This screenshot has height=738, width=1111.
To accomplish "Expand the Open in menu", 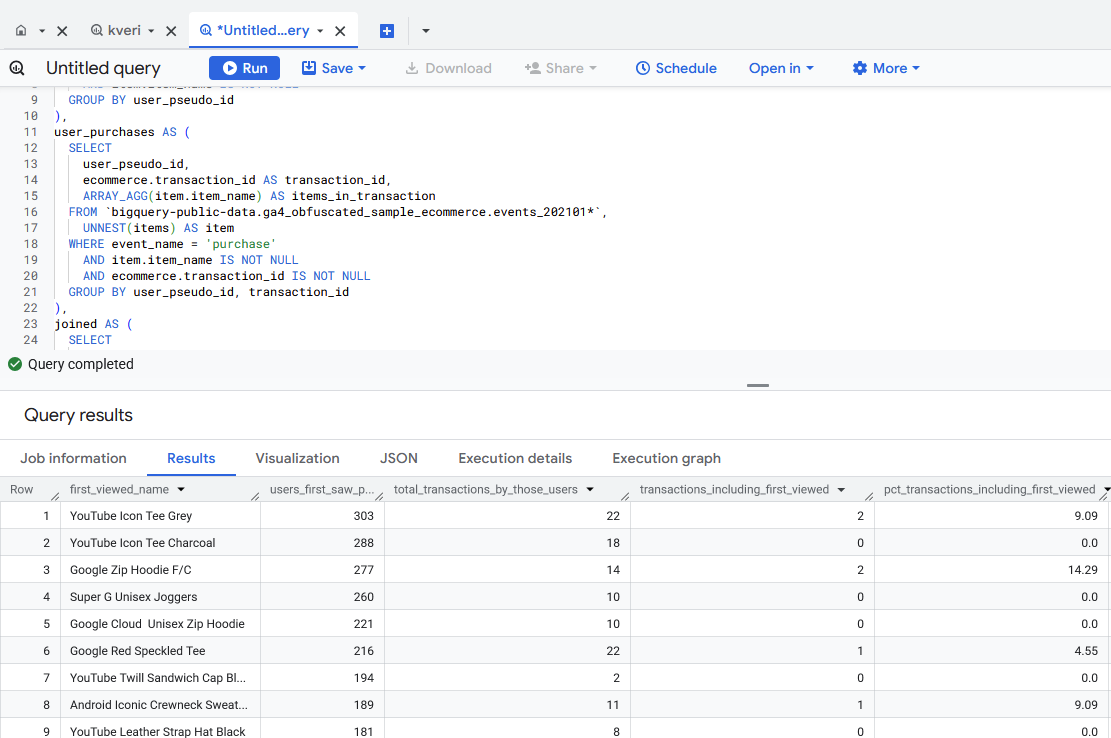I will 781,68.
